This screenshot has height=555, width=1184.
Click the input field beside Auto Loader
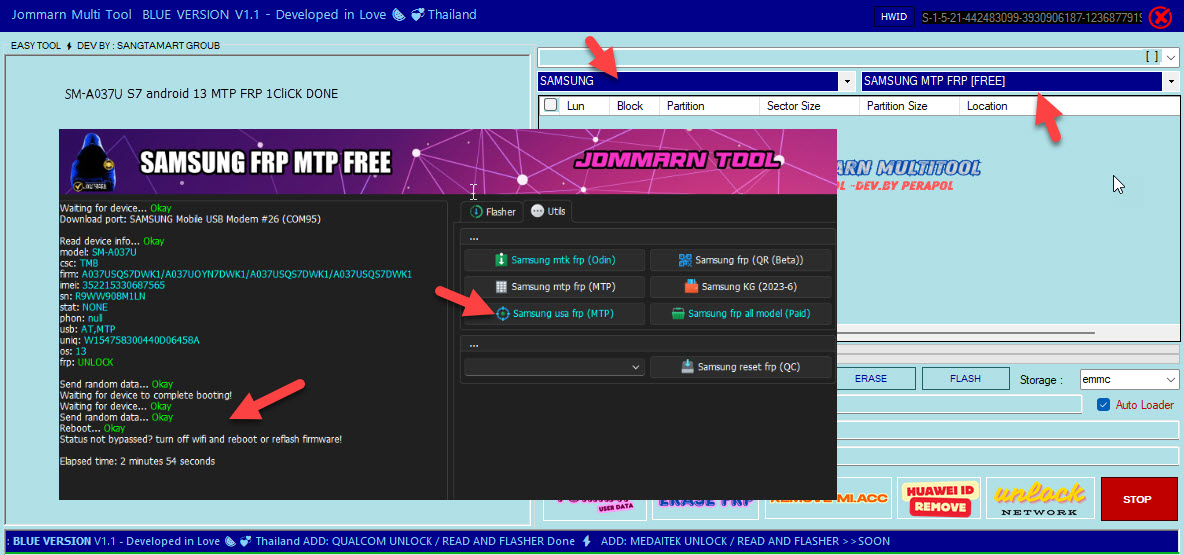pyautogui.click(x=959, y=405)
